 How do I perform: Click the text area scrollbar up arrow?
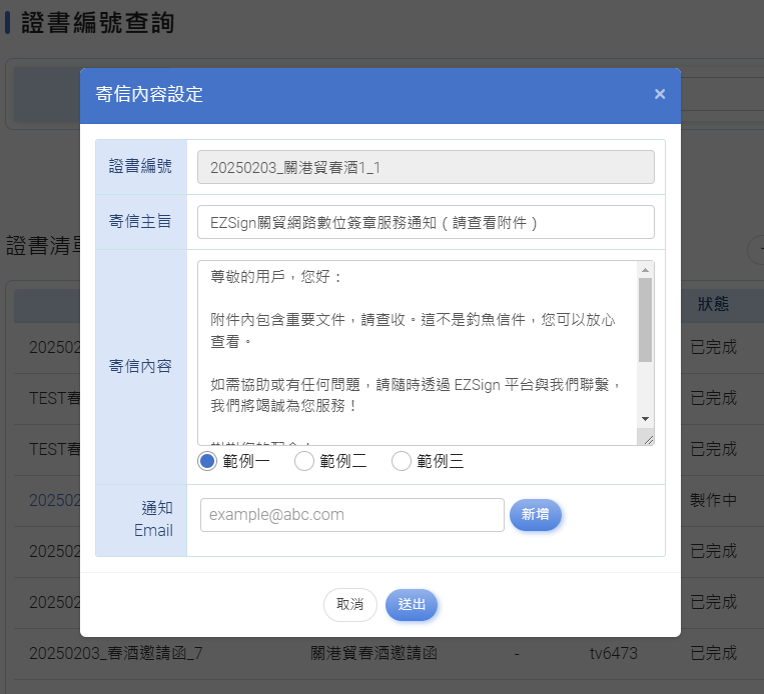point(645,270)
